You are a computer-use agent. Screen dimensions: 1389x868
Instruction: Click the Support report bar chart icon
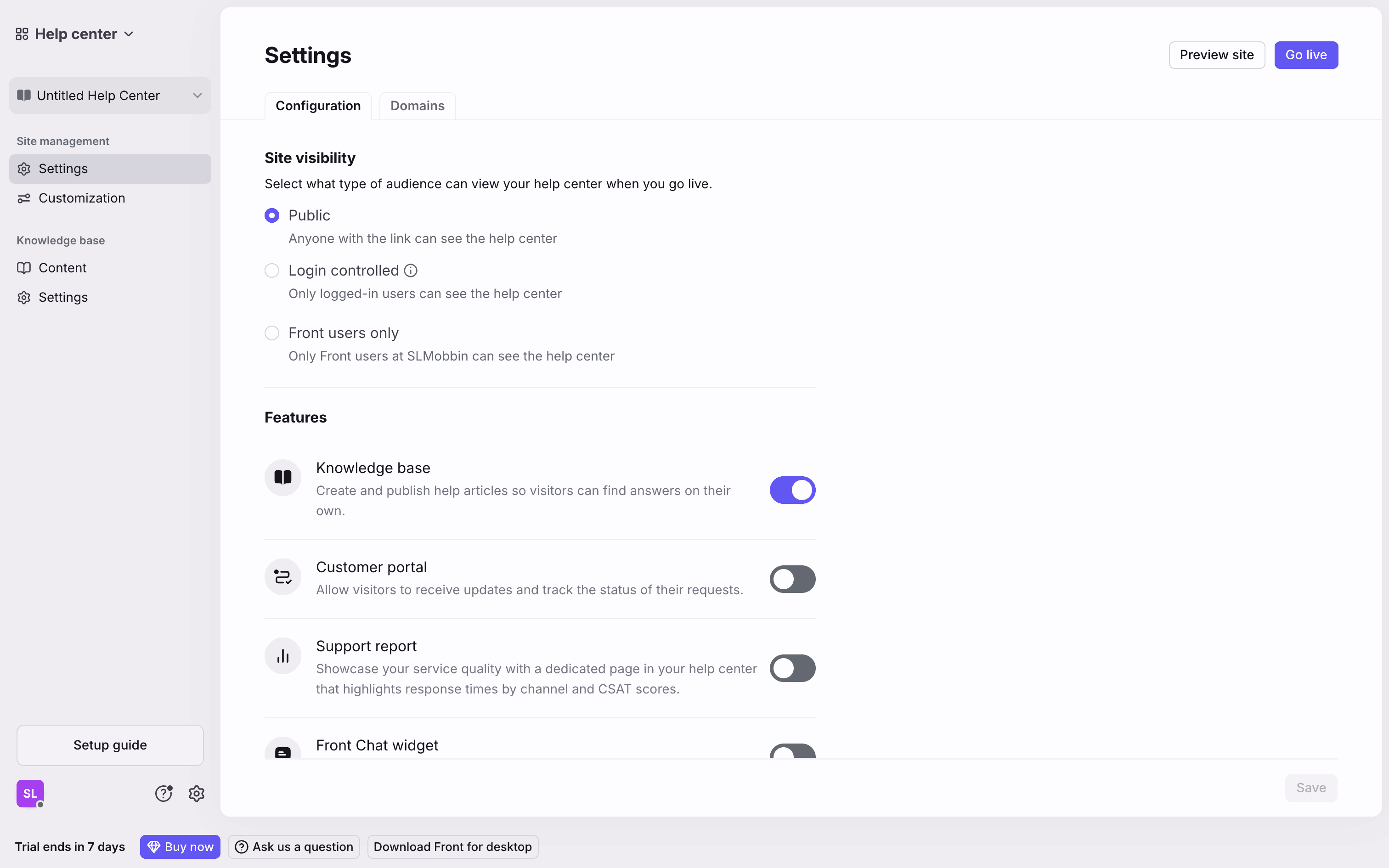(283, 656)
